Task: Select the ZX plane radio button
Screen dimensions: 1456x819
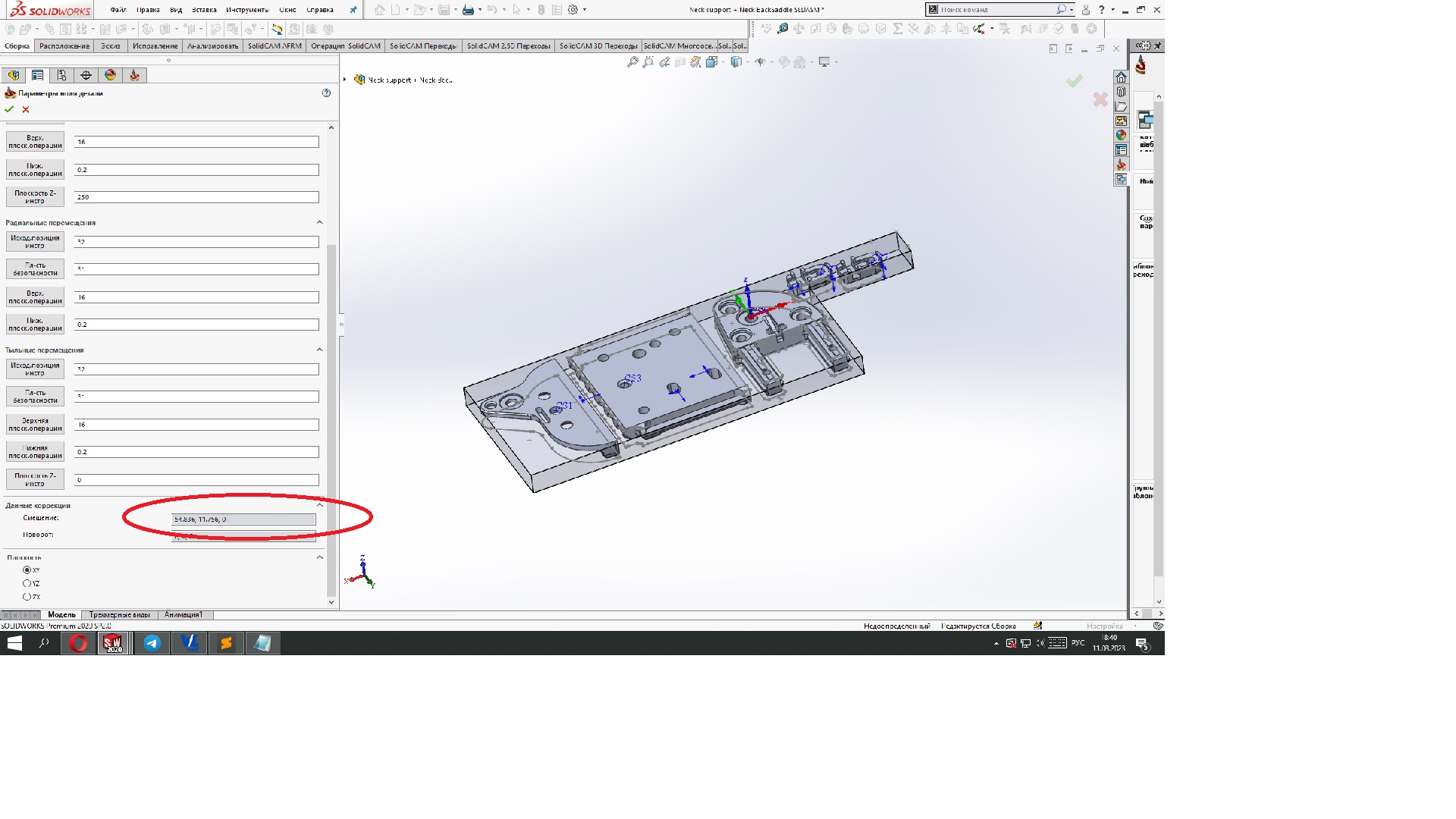Action: coord(27,597)
